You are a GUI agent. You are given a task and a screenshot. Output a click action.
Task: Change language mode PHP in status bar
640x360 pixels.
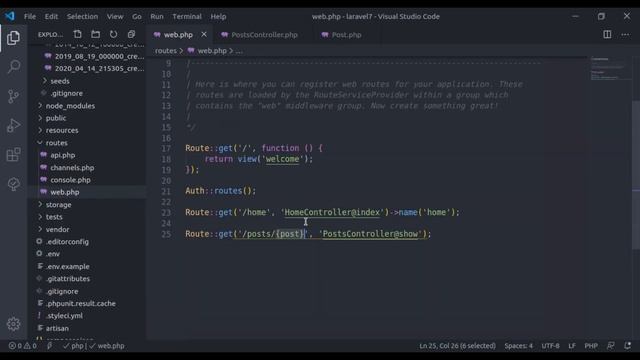(591, 346)
